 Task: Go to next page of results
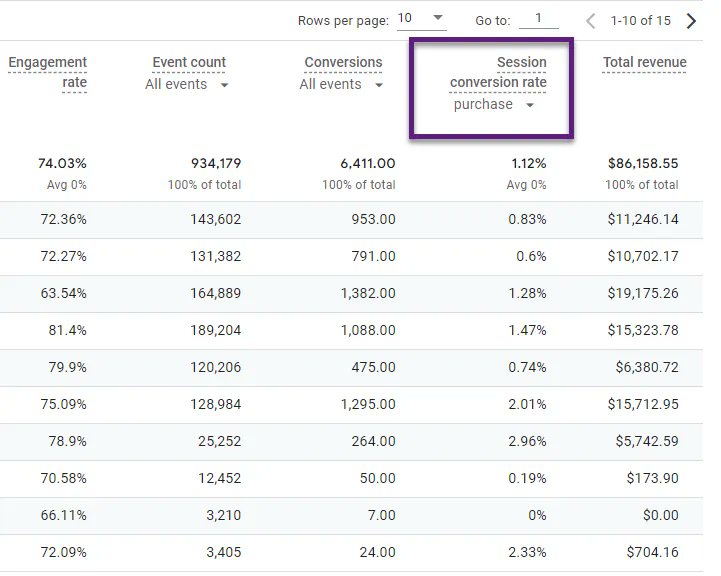[x=691, y=21]
